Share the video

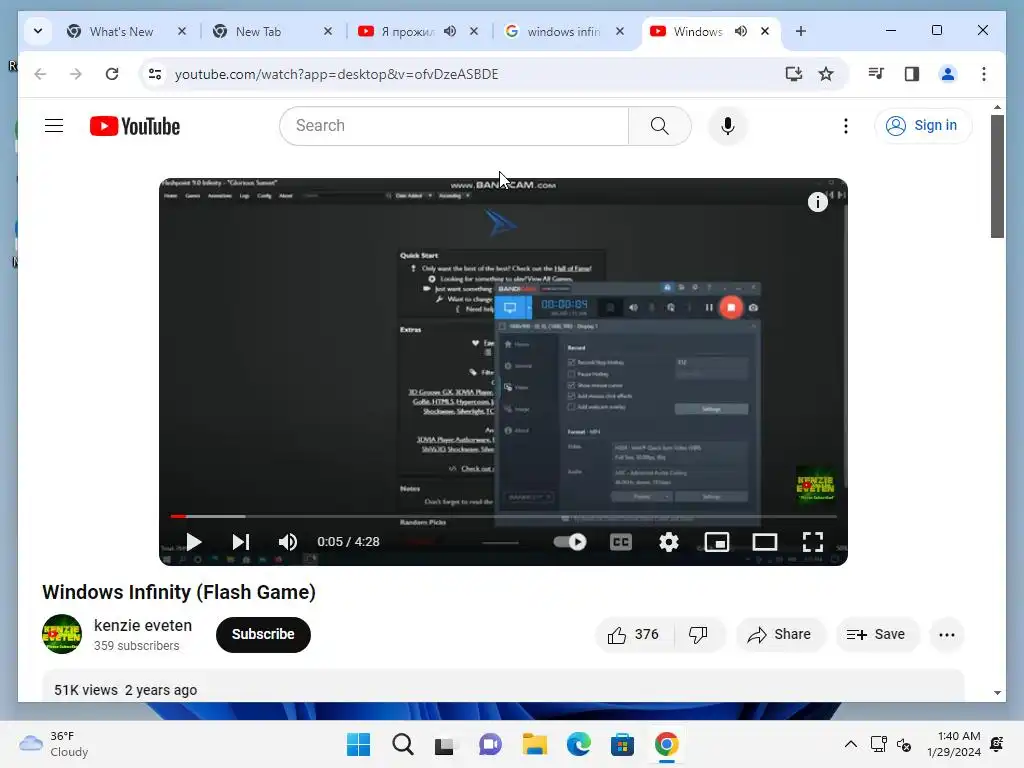coord(780,634)
